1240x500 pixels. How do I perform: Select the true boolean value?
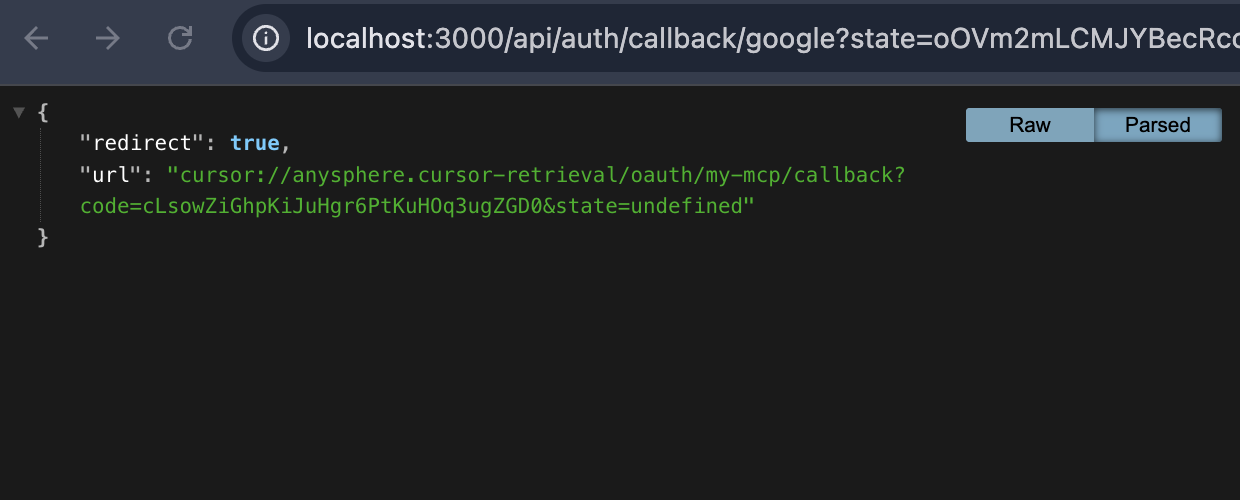coord(255,143)
